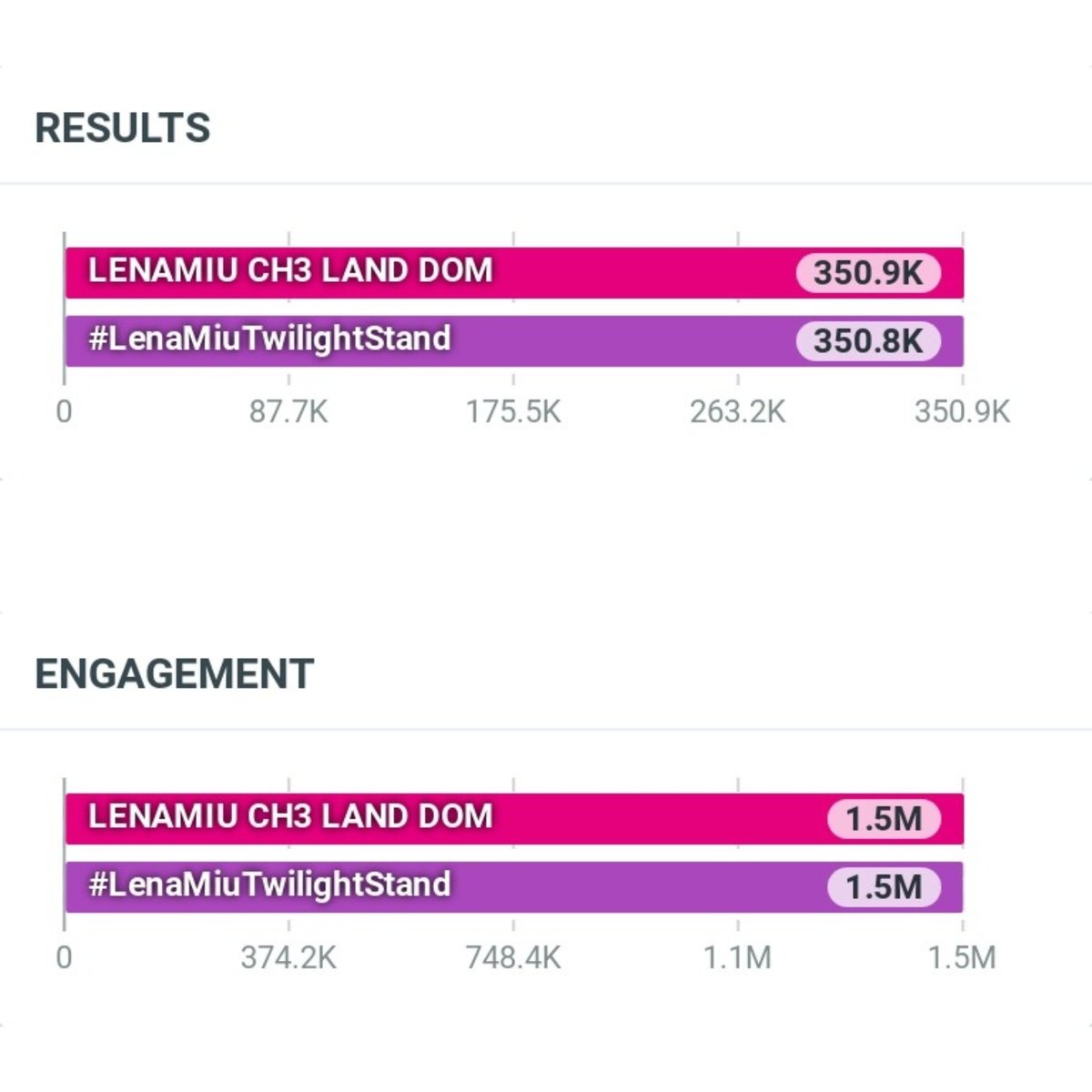Select purple #LenaMiuTwilightStand engagement bar
The width and height of the screenshot is (1092, 1092).
(514, 886)
